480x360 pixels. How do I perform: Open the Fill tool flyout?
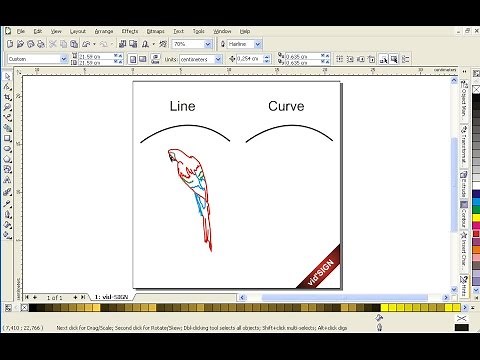pyautogui.click(x=7, y=225)
